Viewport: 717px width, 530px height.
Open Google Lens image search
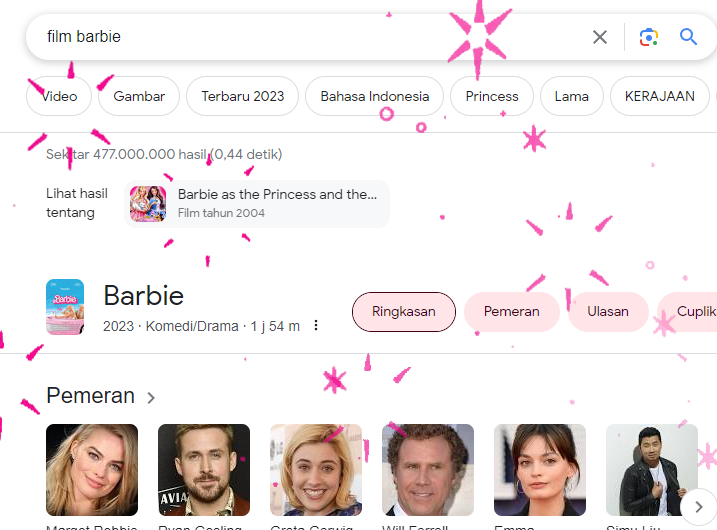point(649,37)
